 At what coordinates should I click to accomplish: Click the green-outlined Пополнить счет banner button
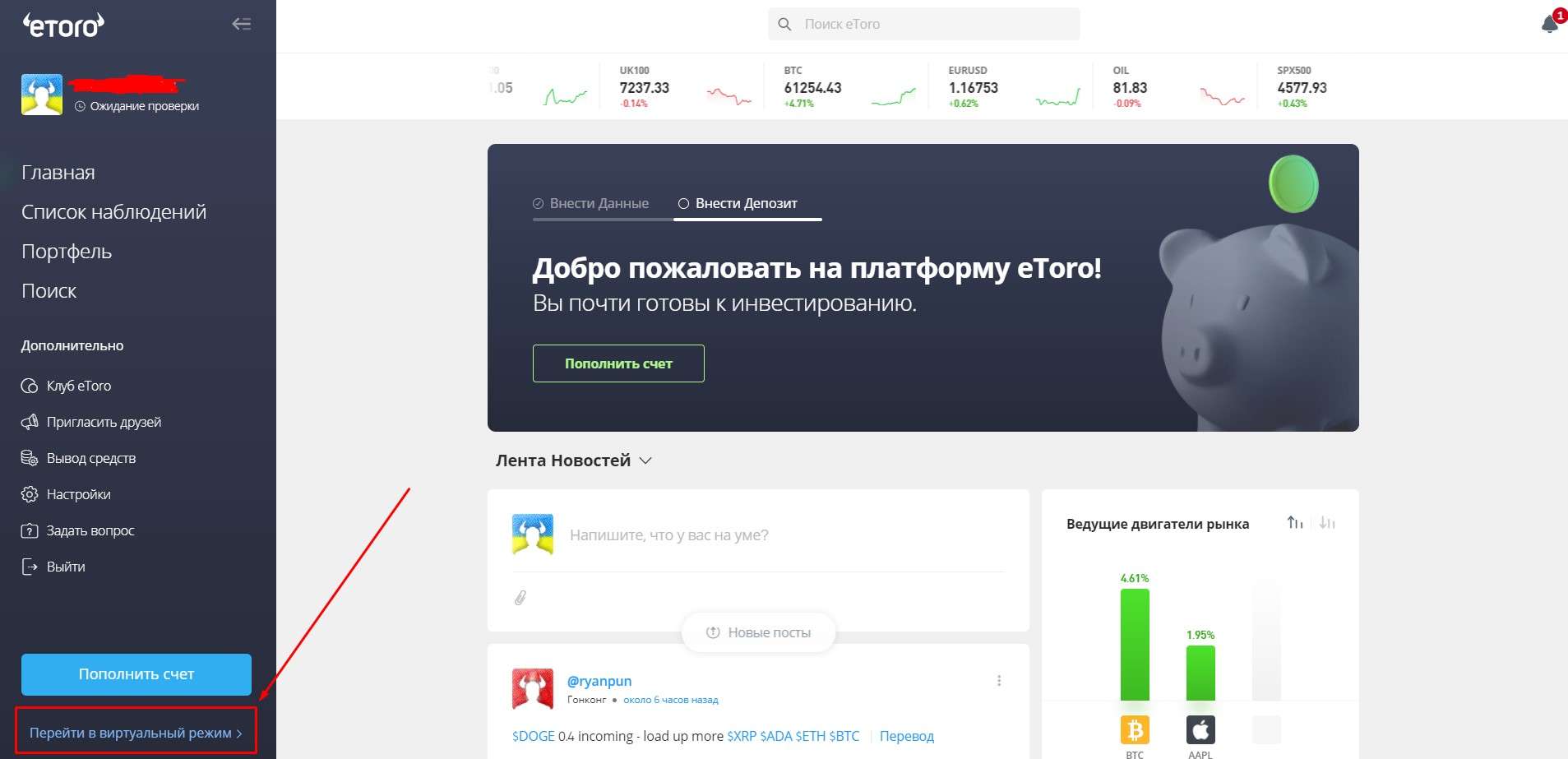[x=618, y=363]
